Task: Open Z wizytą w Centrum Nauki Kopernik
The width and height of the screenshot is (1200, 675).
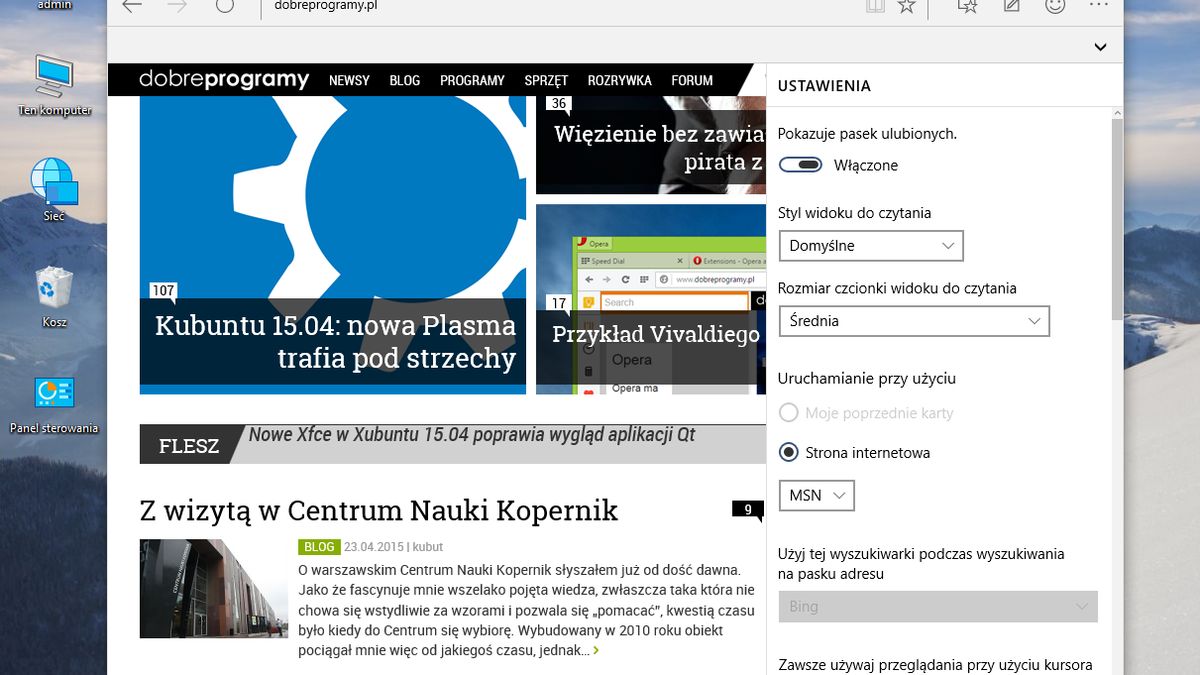Action: (x=379, y=510)
